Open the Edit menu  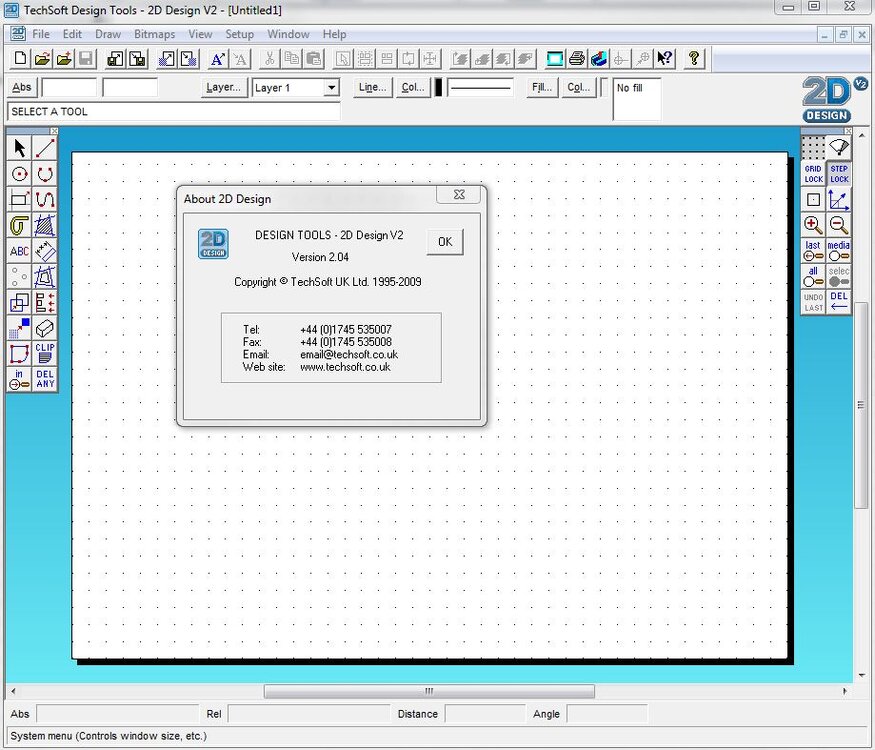pyautogui.click(x=72, y=35)
